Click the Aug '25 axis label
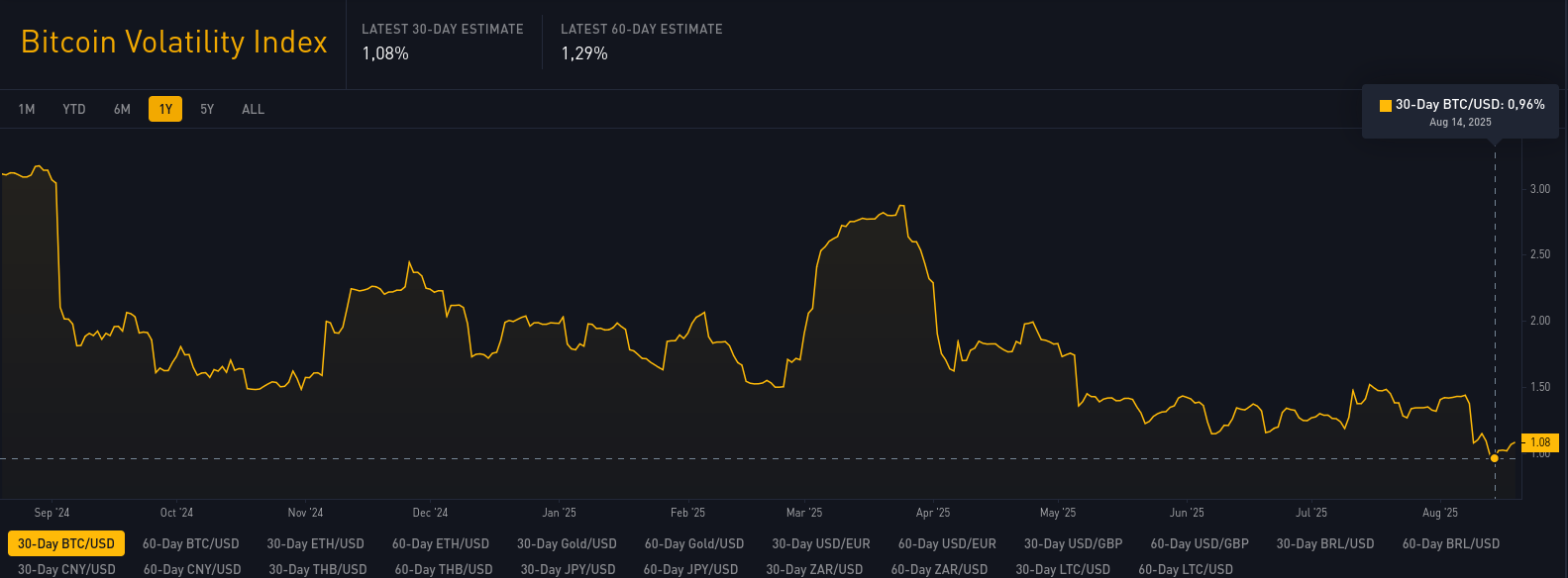 pos(1440,513)
